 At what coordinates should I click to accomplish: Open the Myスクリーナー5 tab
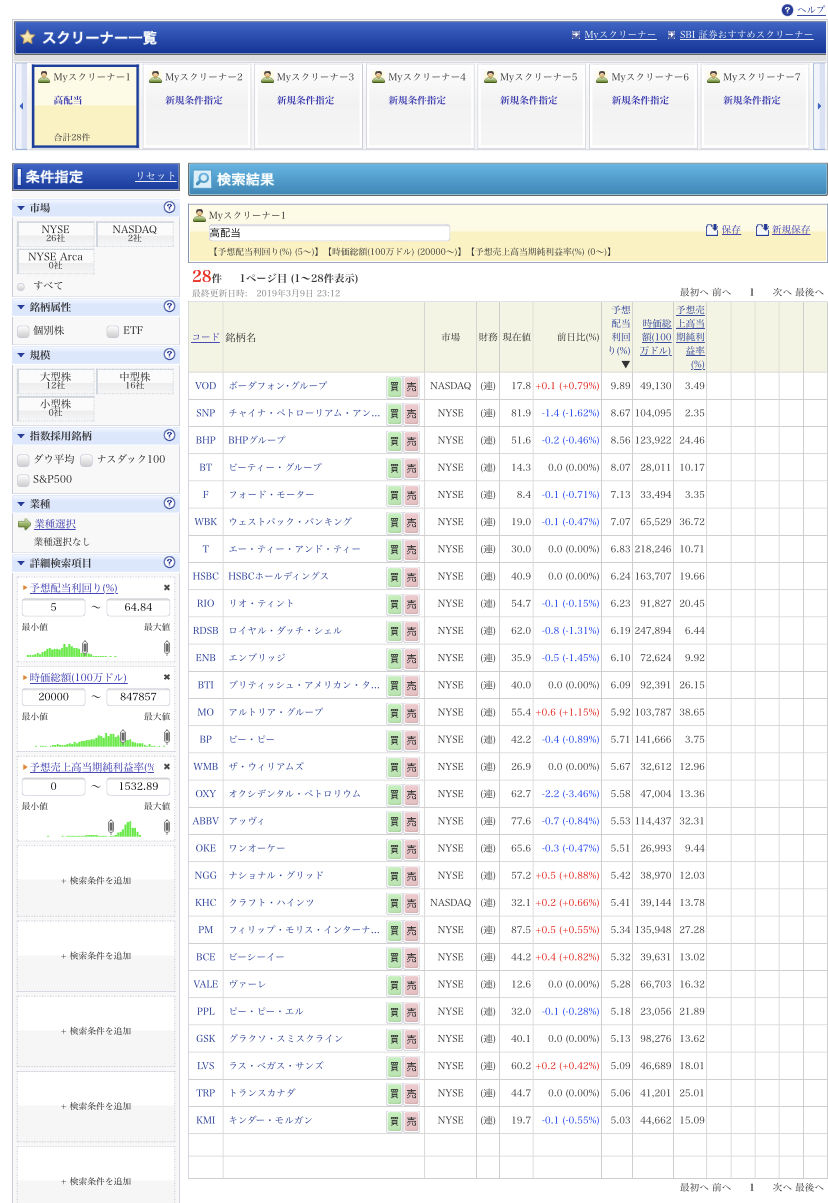pyautogui.click(x=531, y=106)
